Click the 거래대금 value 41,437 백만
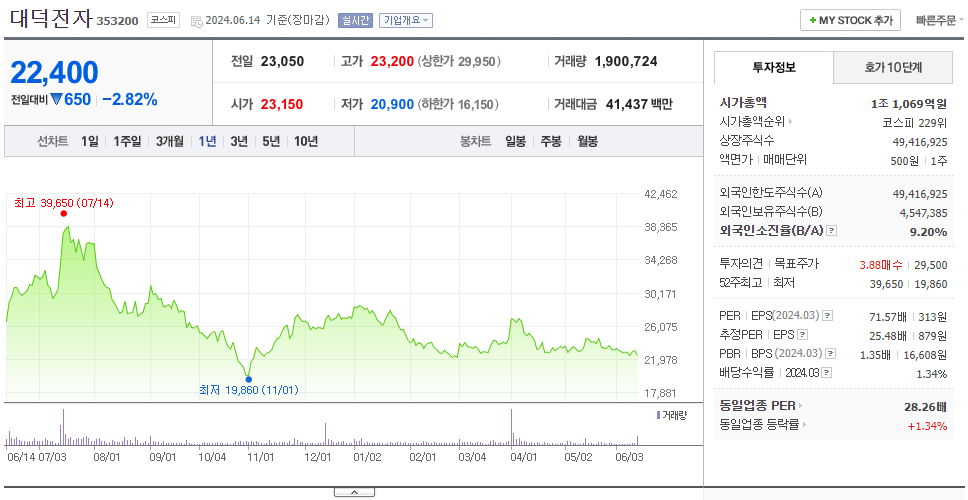This screenshot has height=500, width=968. pos(639,104)
